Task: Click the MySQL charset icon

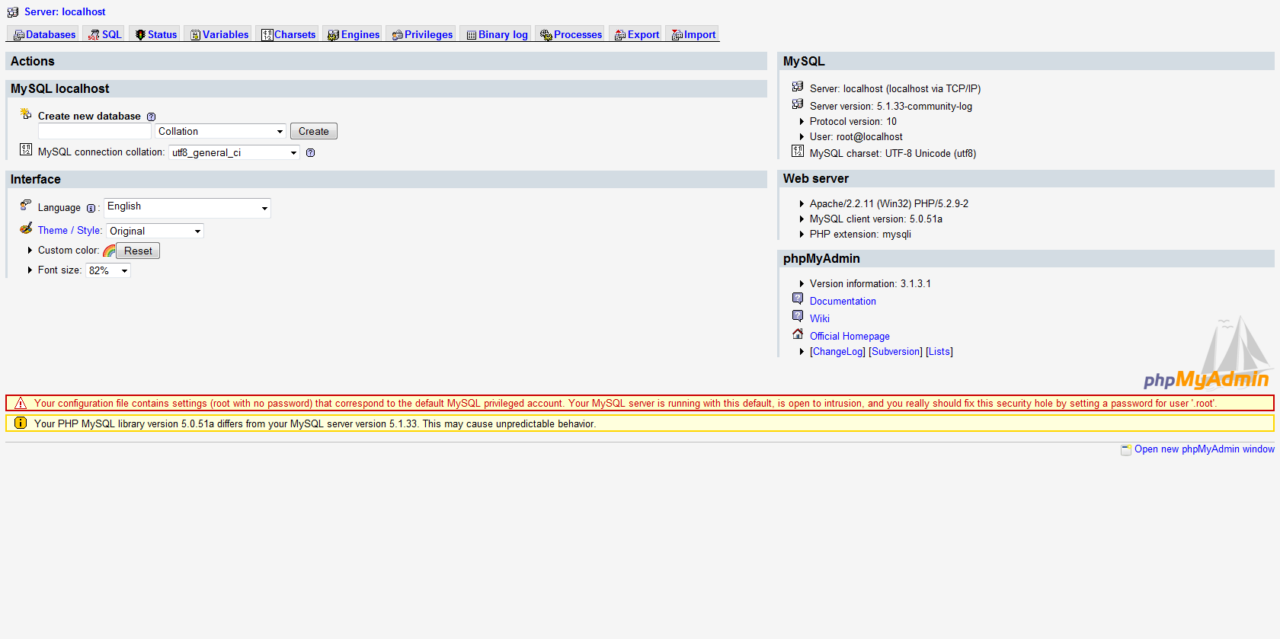Action: (797, 151)
